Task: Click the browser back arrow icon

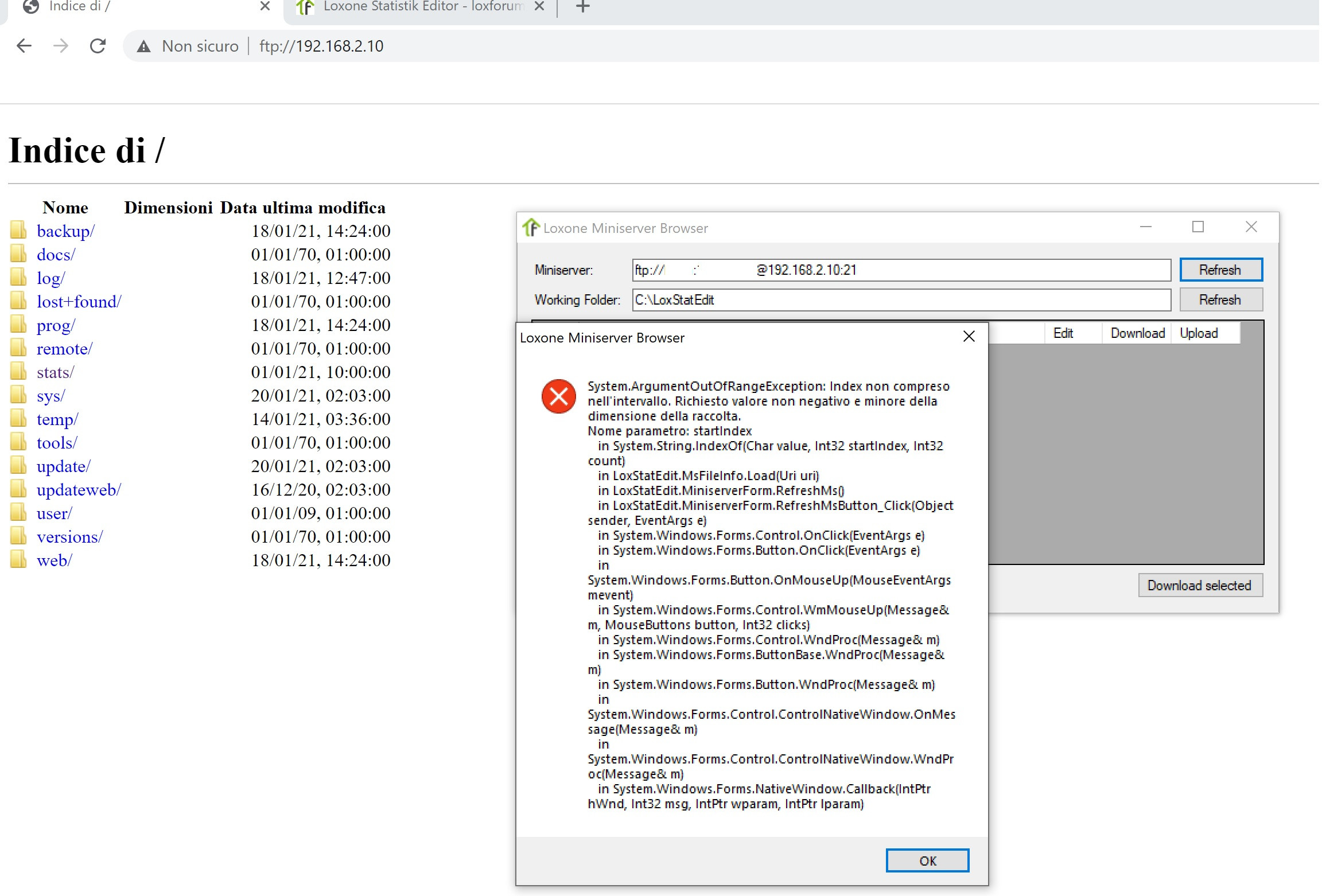Action: [24, 46]
